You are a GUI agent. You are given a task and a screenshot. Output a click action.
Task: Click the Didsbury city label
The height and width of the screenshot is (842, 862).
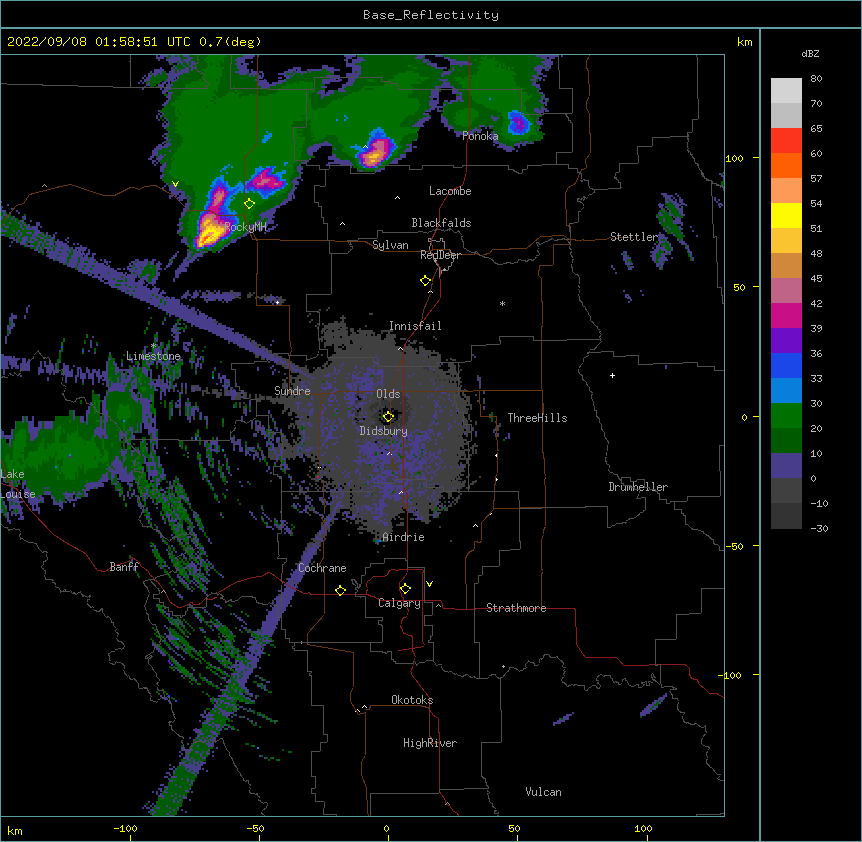coord(384,431)
